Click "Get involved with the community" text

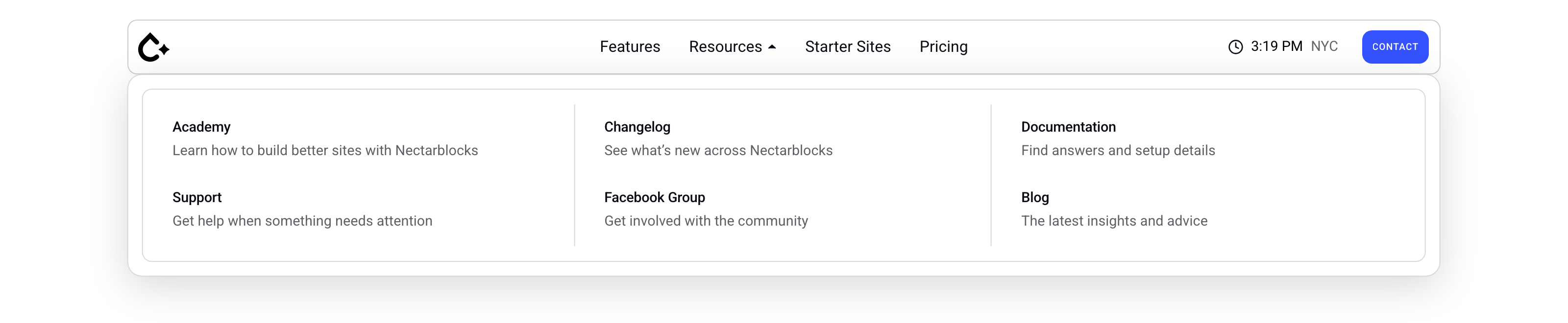coord(706,221)
